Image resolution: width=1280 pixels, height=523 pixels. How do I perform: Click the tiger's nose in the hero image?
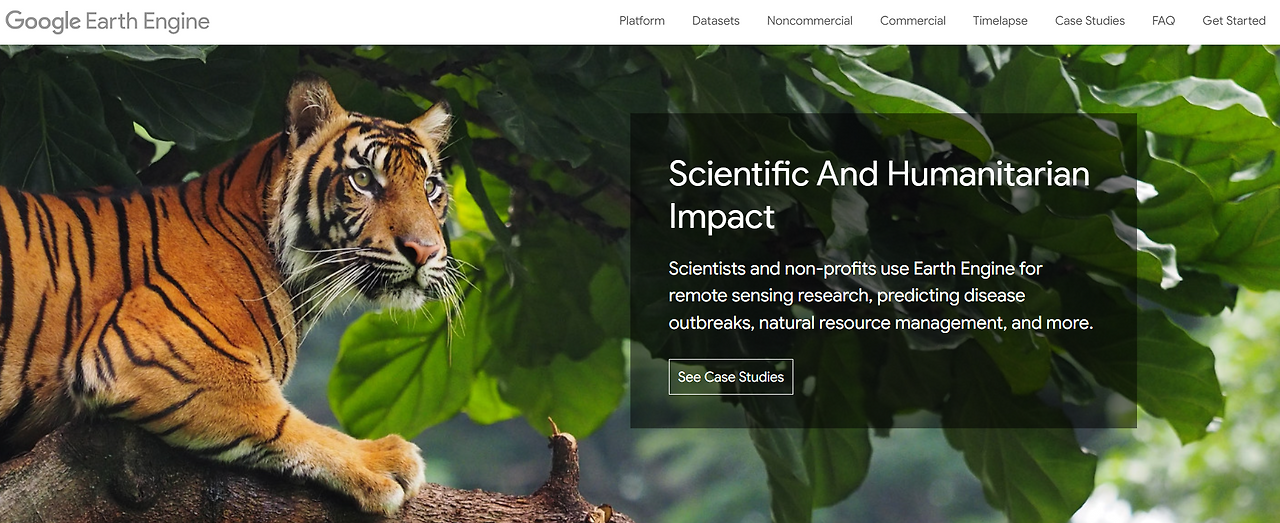[x=421, y=250]
